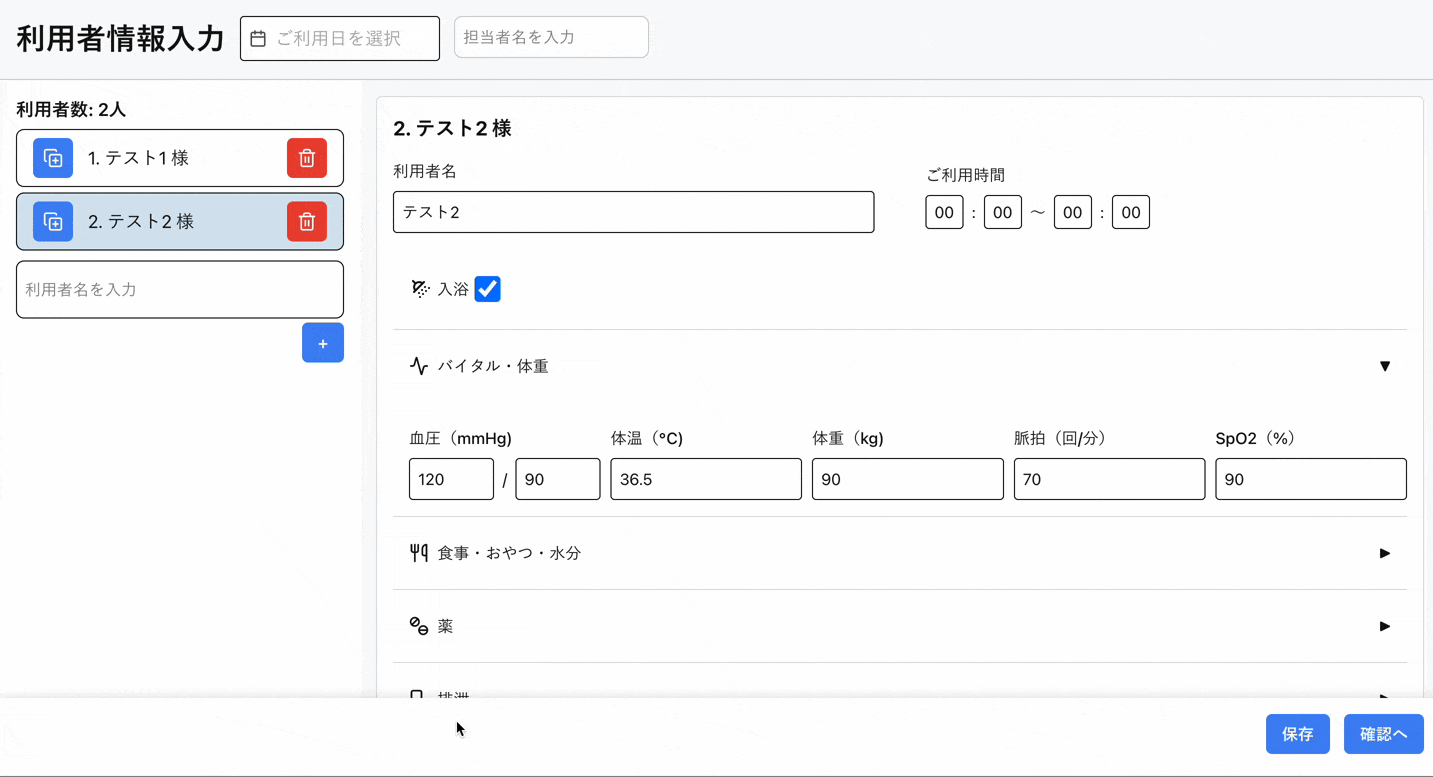1433x777 pixels.
Task: Click the pill icon on the 薬 section
Action: 420,626
